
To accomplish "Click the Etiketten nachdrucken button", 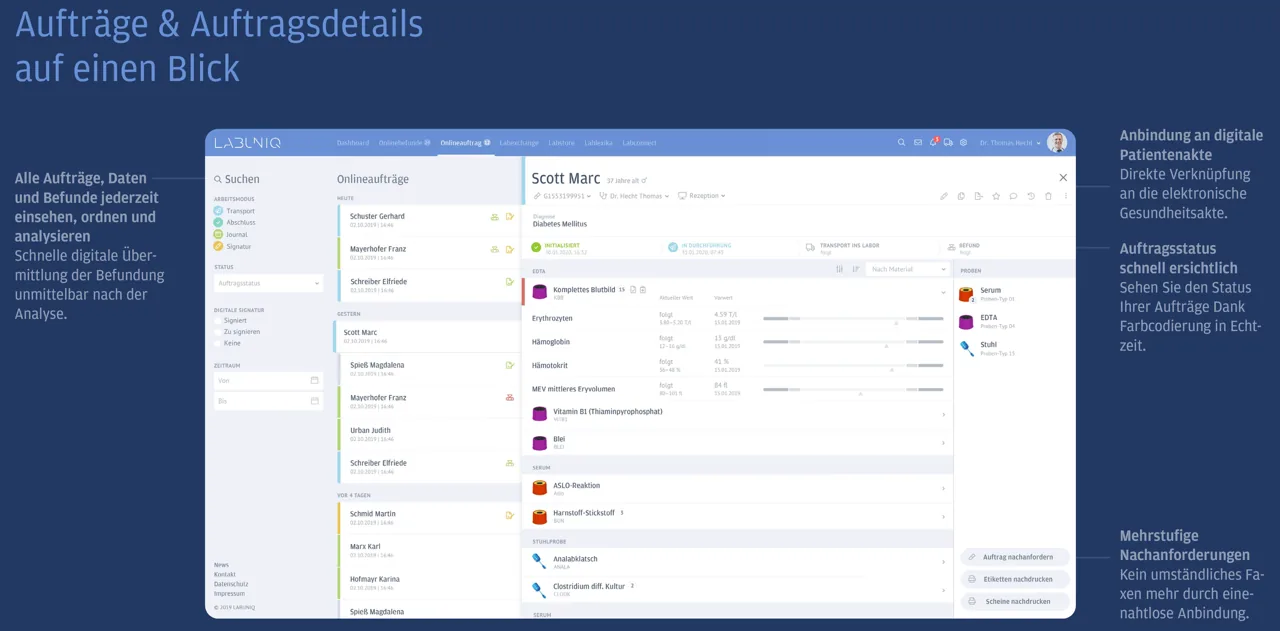I will 1015,579.
